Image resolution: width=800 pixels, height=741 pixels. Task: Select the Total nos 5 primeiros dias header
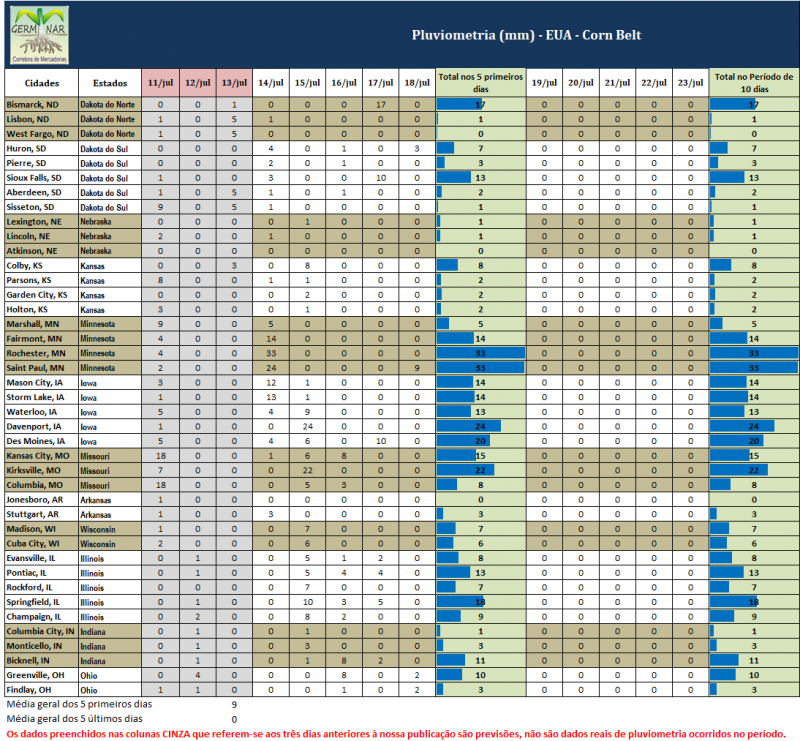480,83
